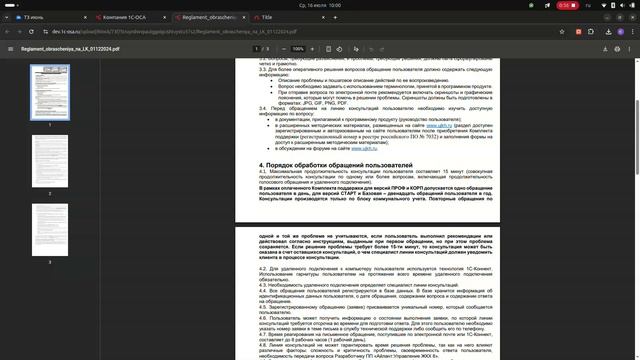This screenshot has height=360, width=640.
Task: Select the Reglament_obrascheniya tab
Action: (209, 18)
